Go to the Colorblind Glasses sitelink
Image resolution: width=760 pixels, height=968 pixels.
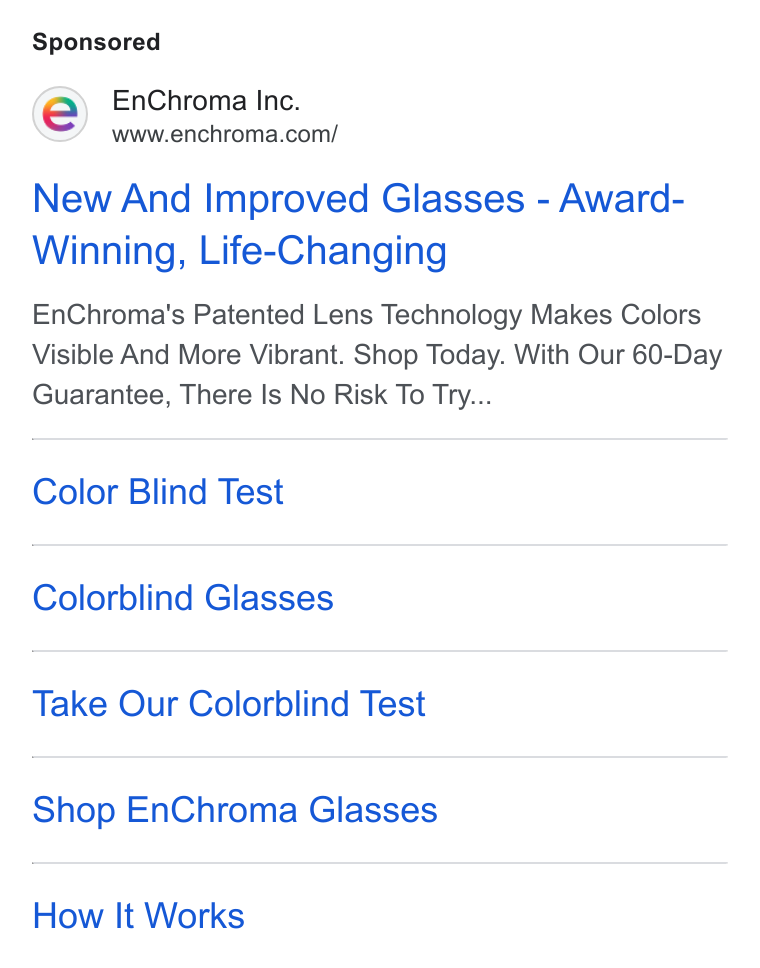pyautogui.click(x=183, y=598)
